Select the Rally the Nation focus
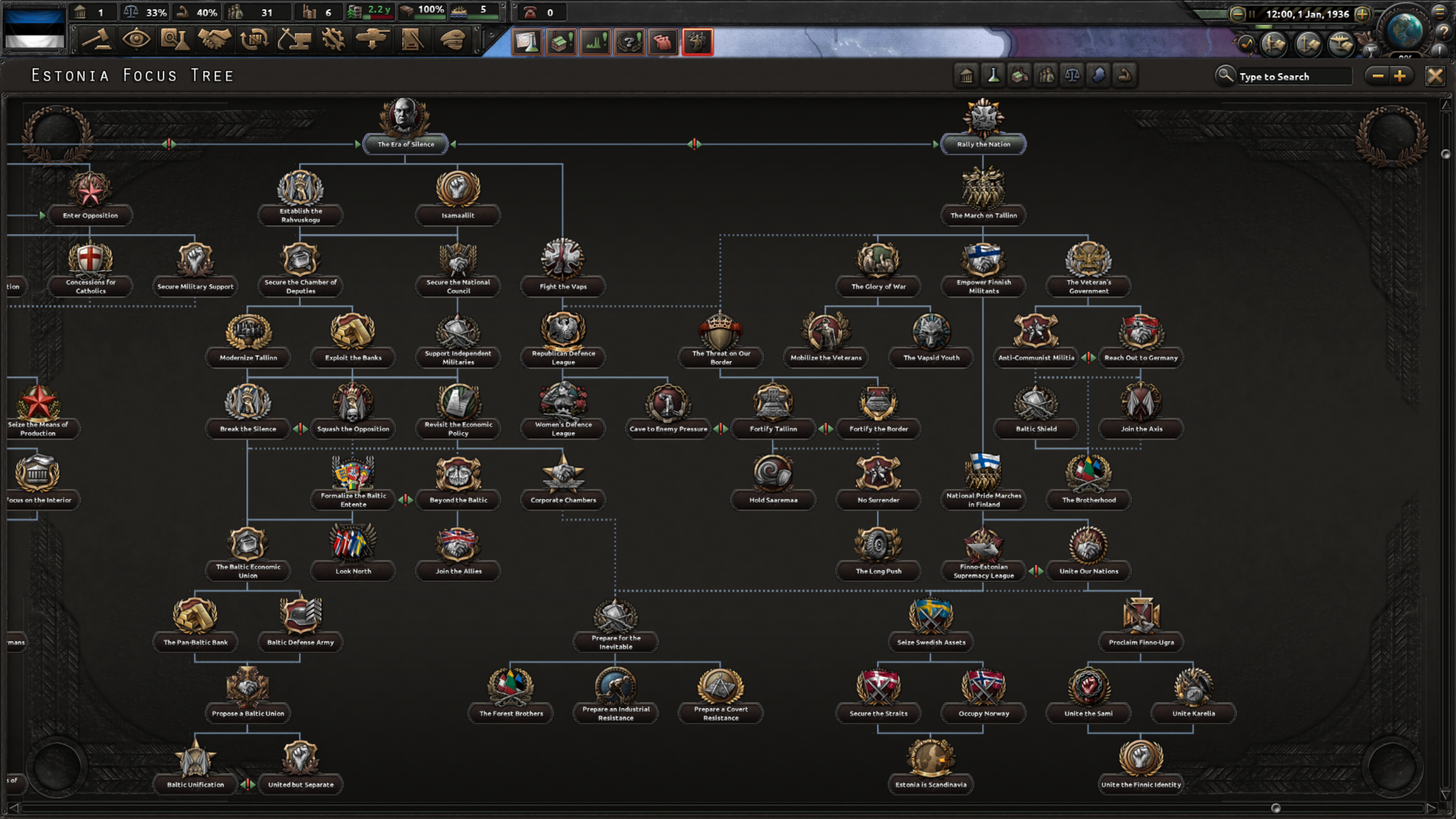The width and height of the screenshot is (1456, 819). click(x=983, y=144)
